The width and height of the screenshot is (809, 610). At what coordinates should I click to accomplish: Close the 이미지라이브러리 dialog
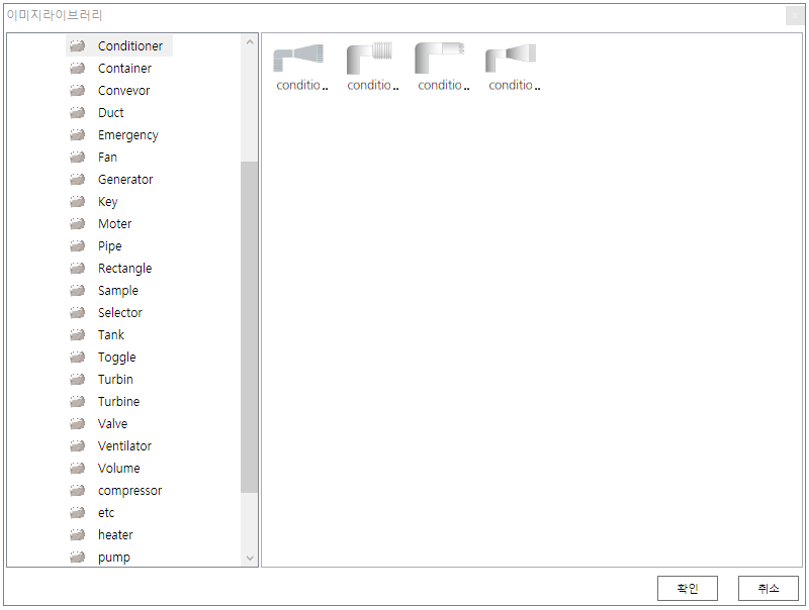[795, 15]
